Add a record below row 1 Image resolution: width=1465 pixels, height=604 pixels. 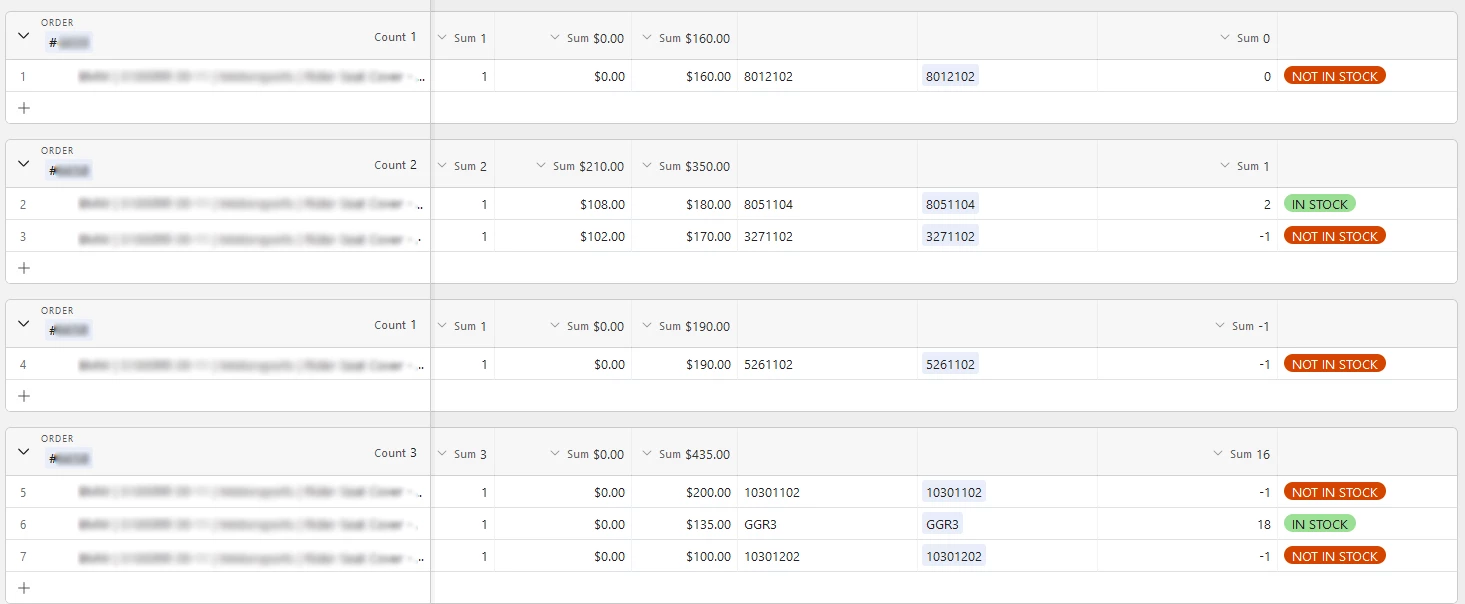coord(24,108)
